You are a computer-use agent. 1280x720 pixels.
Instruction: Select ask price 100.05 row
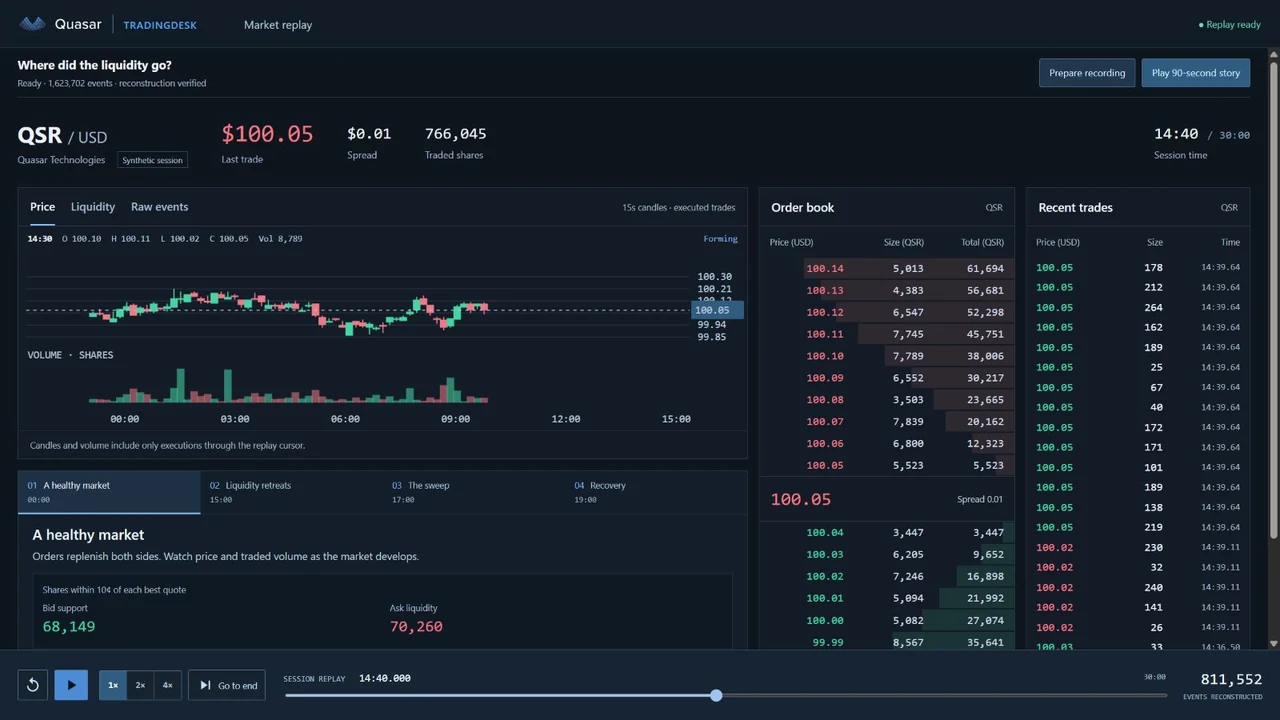(887, 465)
